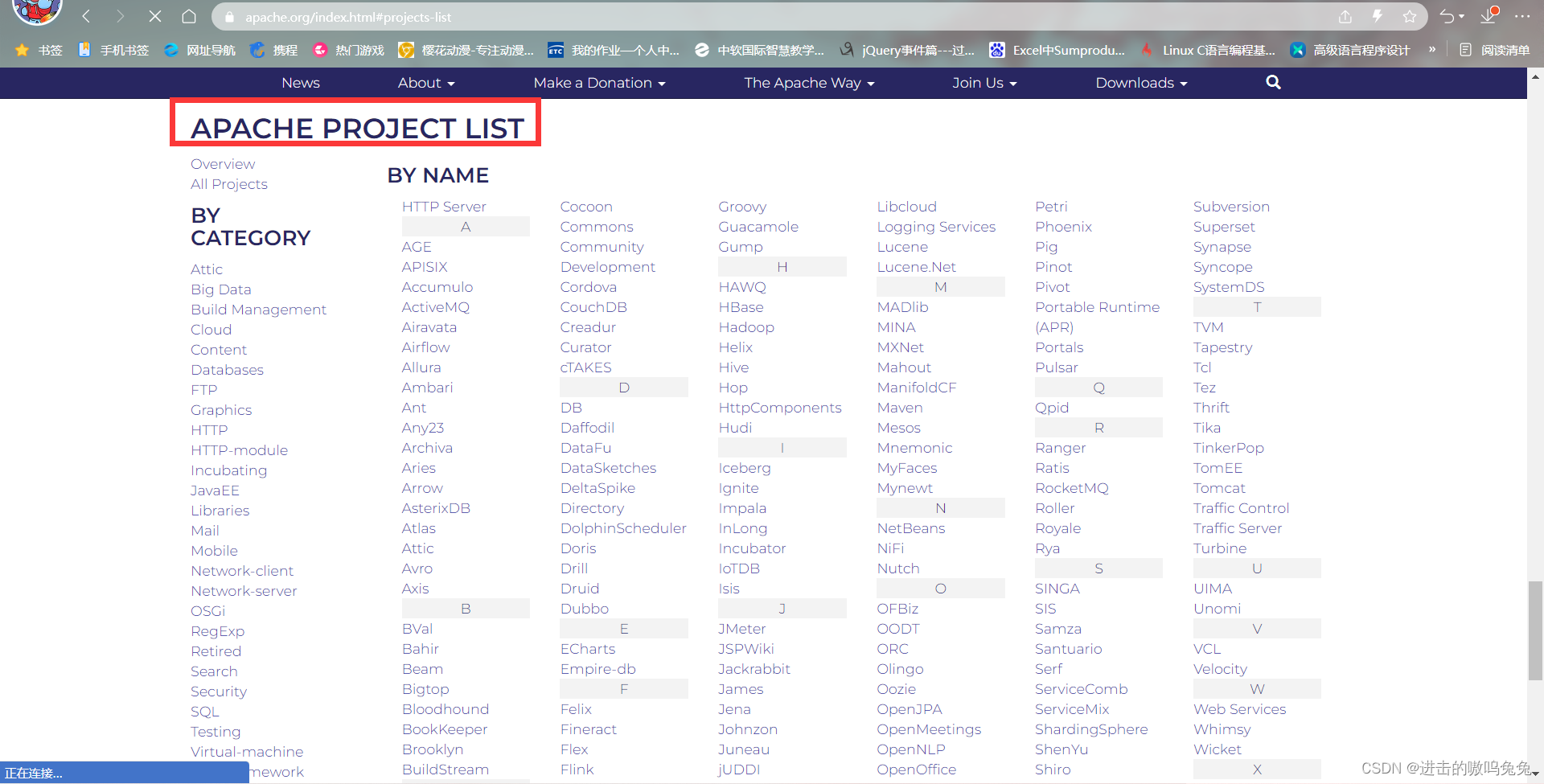Image resolution: width=1544 pixels, height=784 pixels.
Task: Select the Databases category
Action: click(x=227, y=370)
